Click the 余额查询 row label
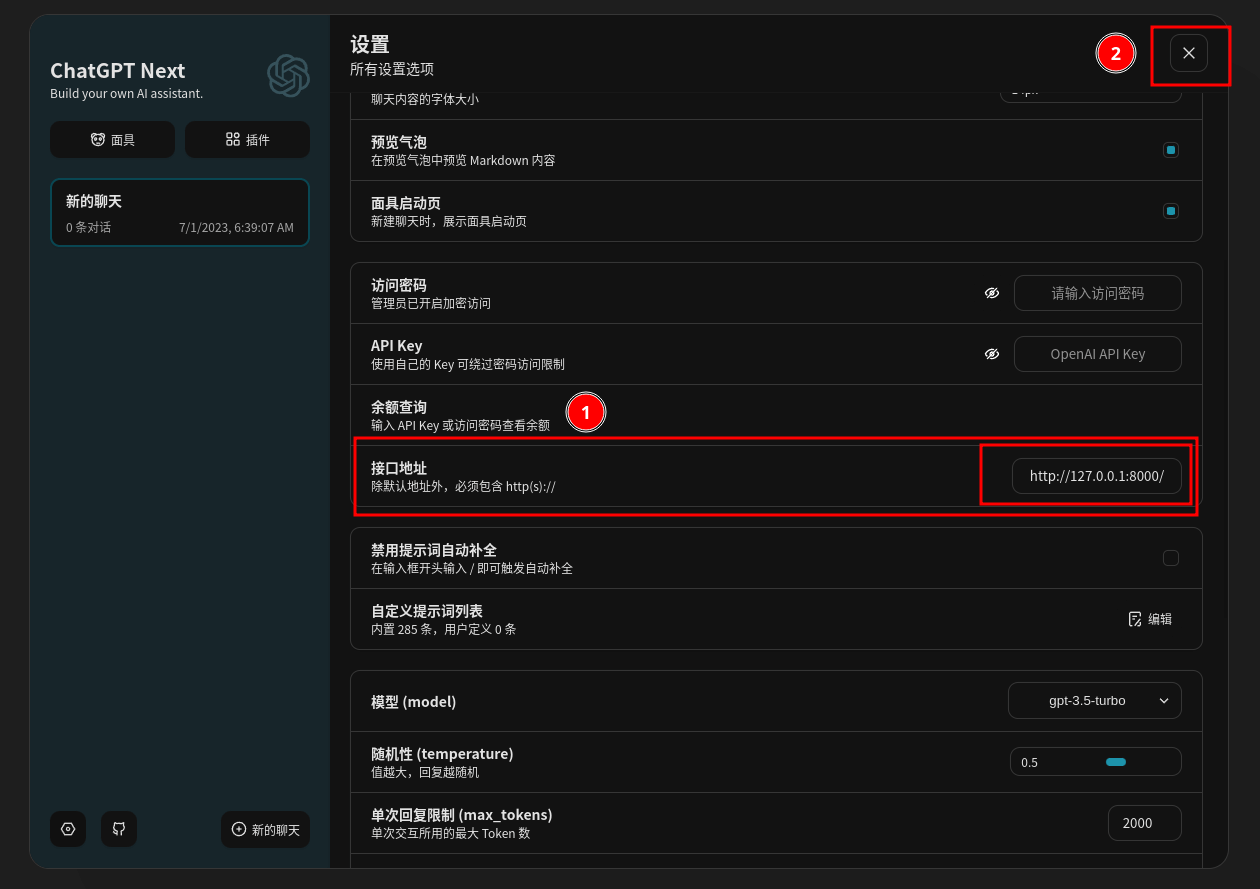 (x=399, y=407)
